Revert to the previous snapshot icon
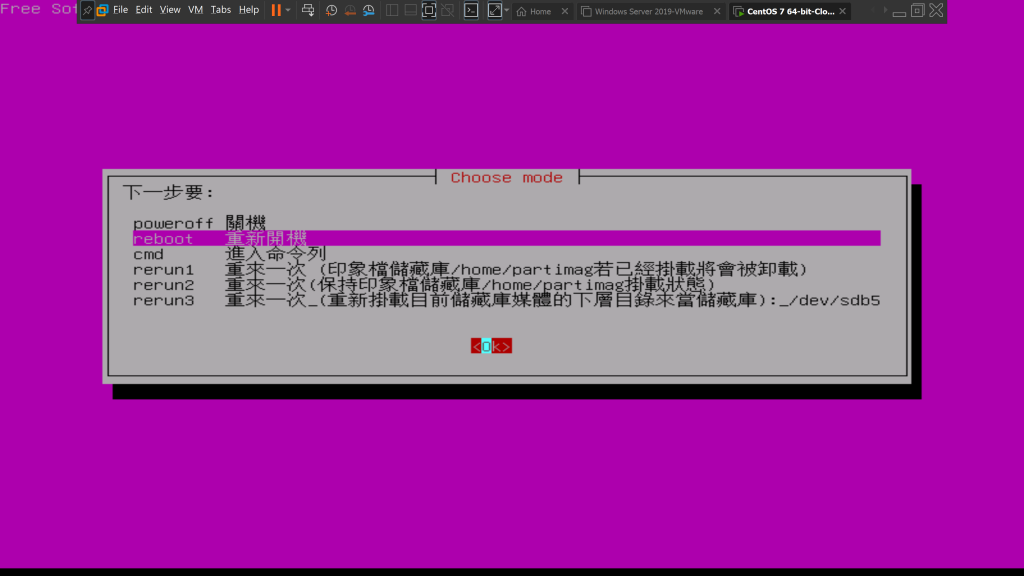Image resolution: width=1024 pixels, height=576 pixels. [350, 10]
